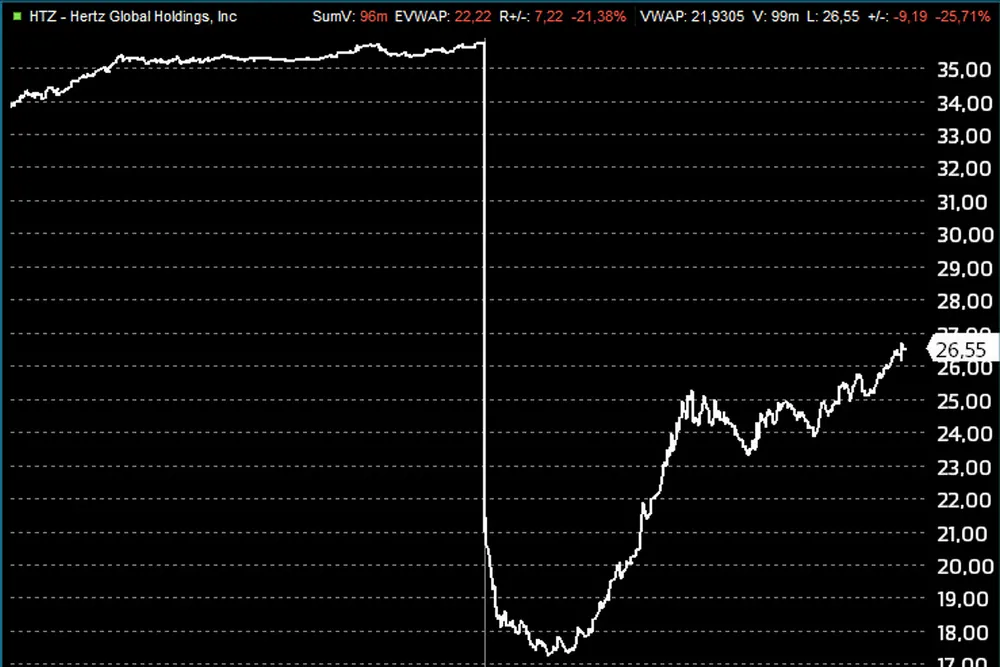
Task: Click the 26,55 current price marker label
Action: tap(964, 350)
